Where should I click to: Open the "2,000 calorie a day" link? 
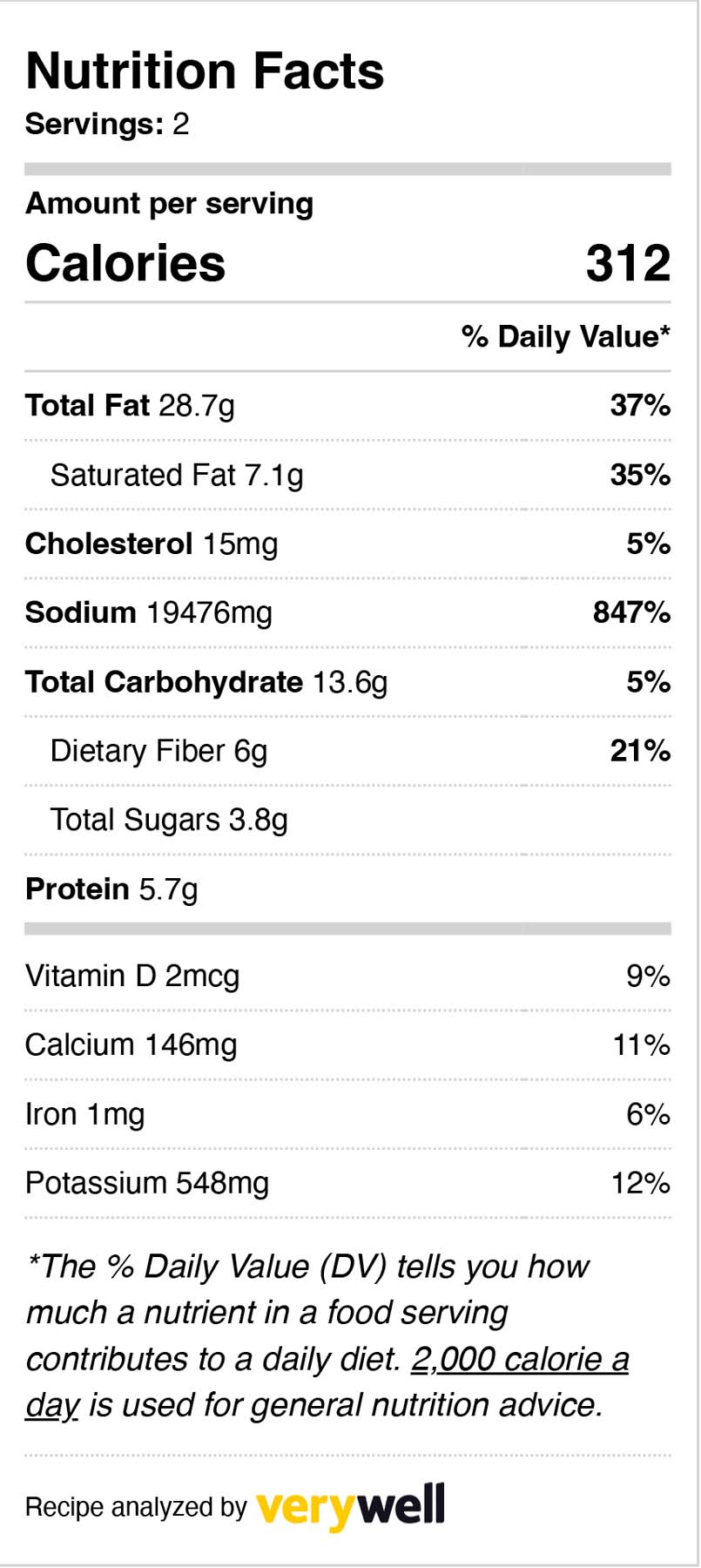[x=519, y=1360]
